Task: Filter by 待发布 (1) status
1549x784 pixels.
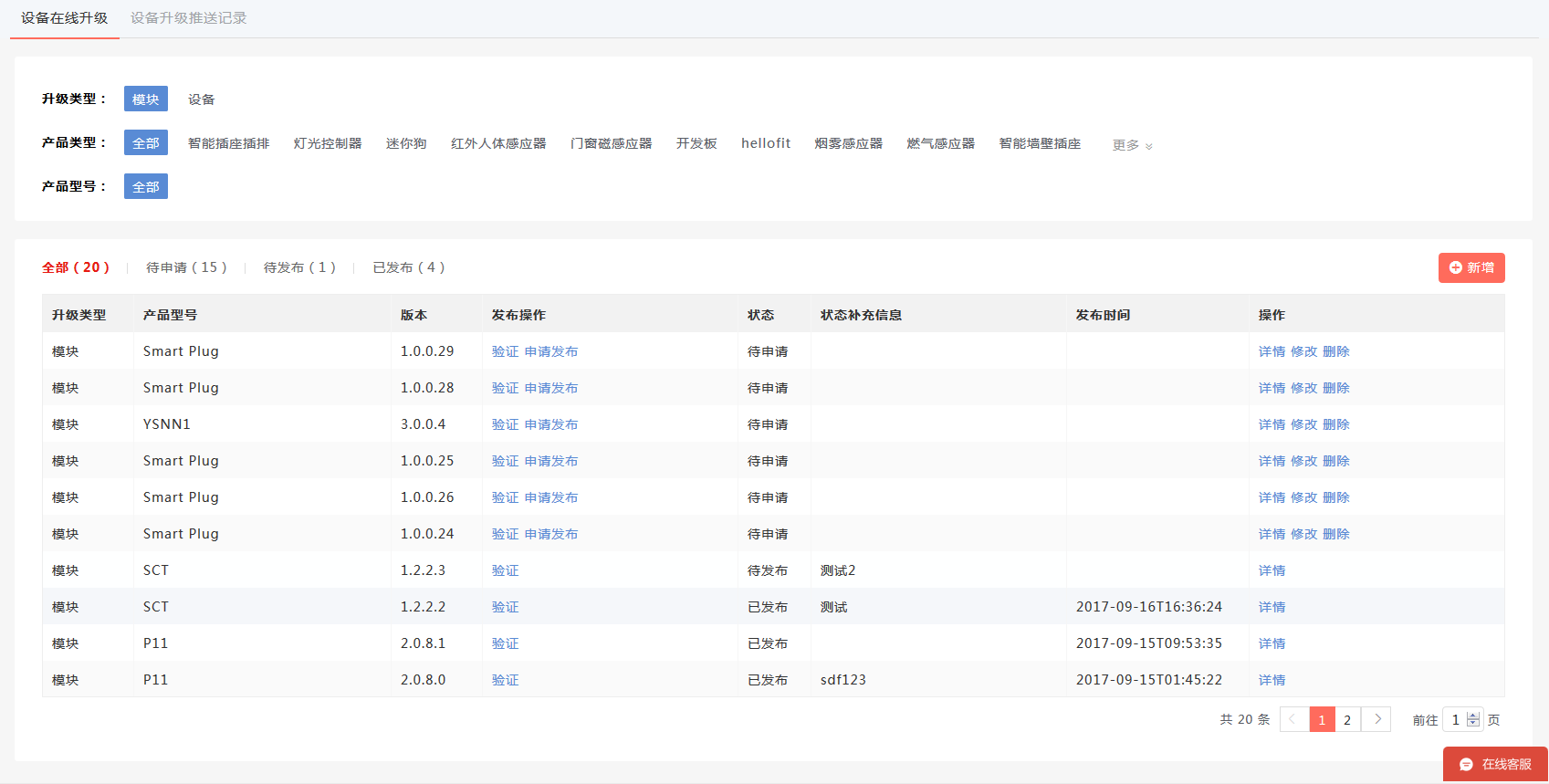Action: coord(299,267)
